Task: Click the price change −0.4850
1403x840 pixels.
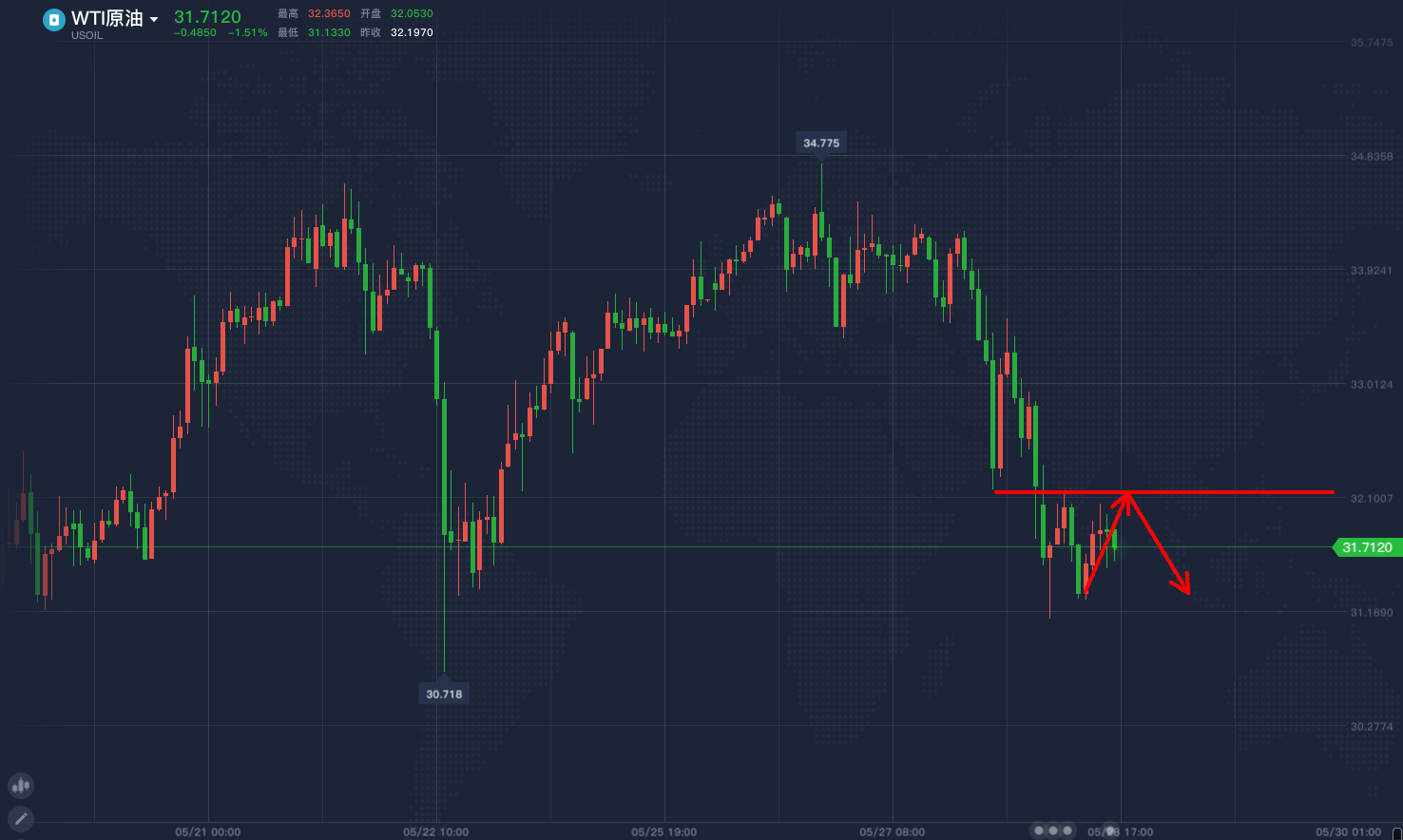Action: tap(195, 32)
